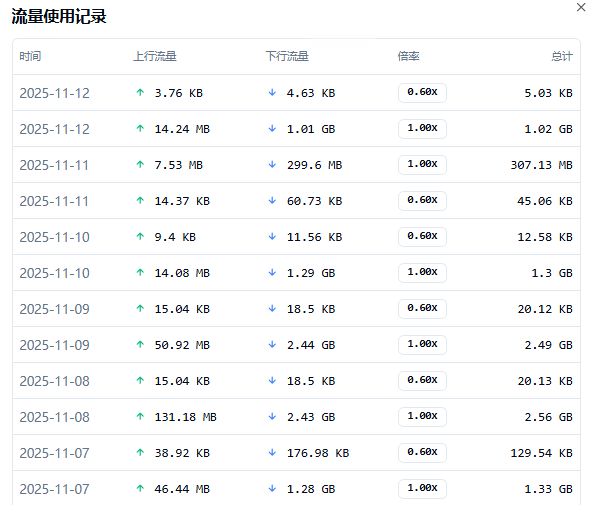The height and width of the screenshot is (505, 601).
Task: Close the 流量使用记录 dialog
Action: [x=581, y=8]
